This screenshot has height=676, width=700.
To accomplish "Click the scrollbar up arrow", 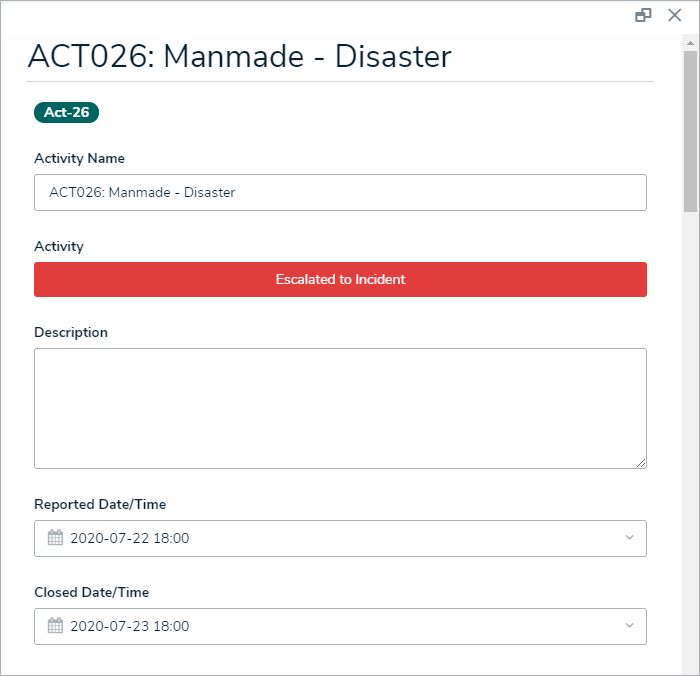I will tap(690, 44).
